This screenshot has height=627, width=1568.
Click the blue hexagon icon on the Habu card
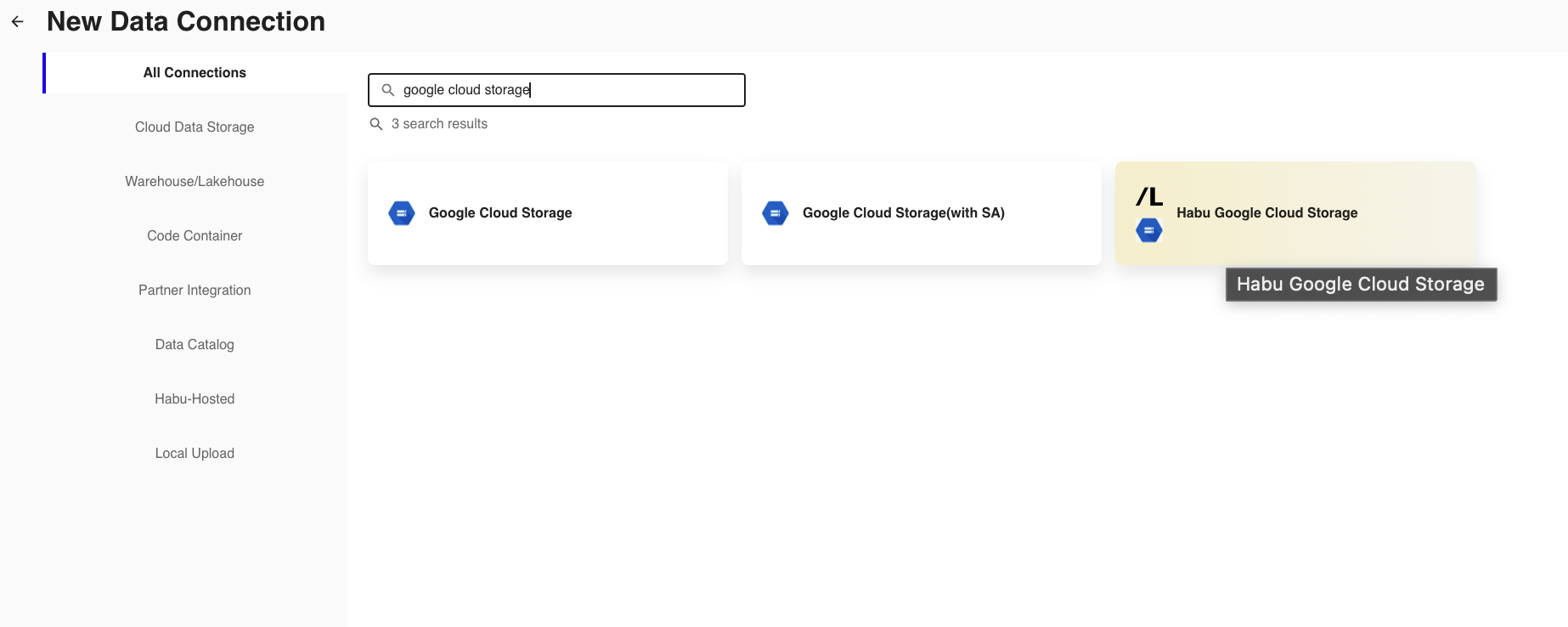click(x=1149, y=230)
